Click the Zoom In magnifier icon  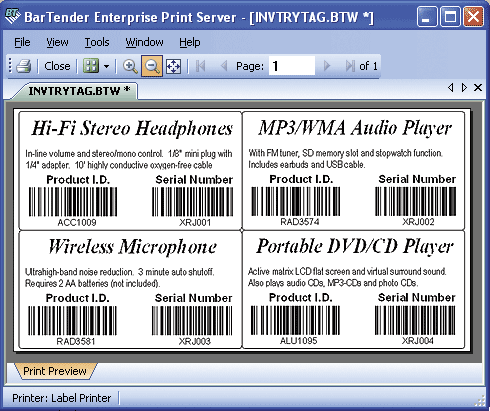click(x=130, y=66)
